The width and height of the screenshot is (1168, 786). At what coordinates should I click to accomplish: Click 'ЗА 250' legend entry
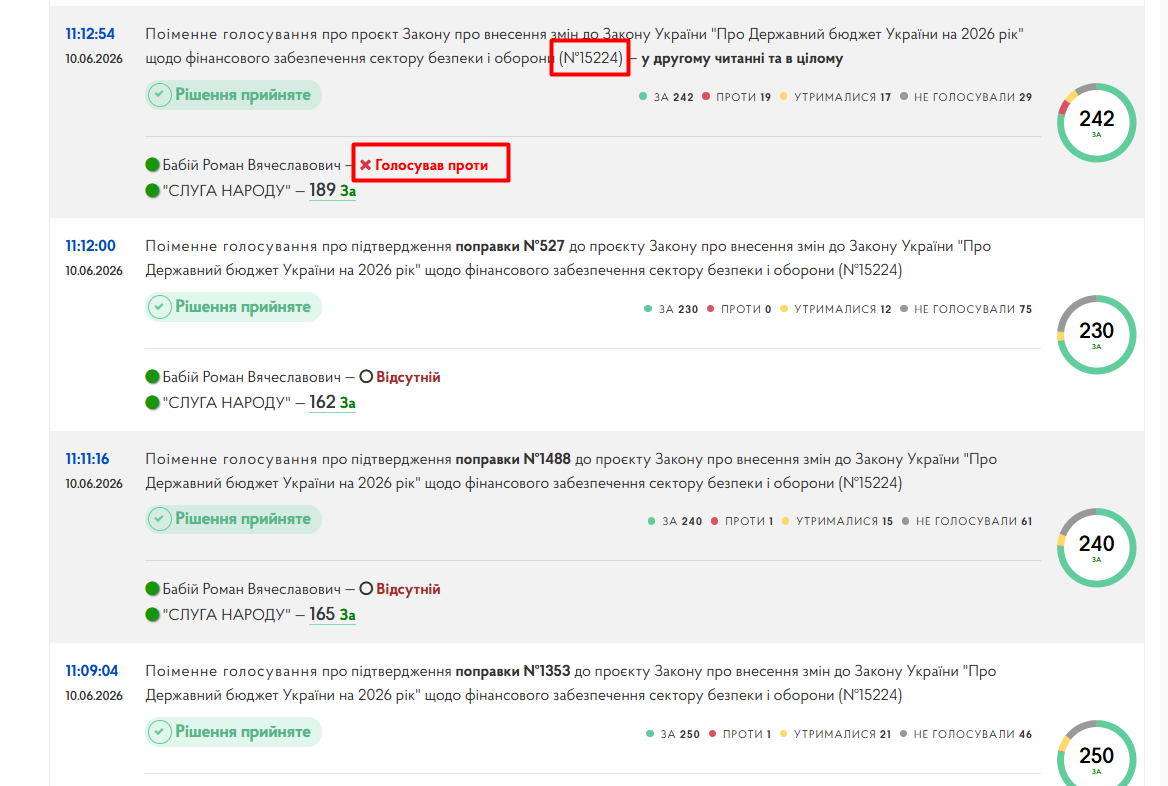point(673,735)
